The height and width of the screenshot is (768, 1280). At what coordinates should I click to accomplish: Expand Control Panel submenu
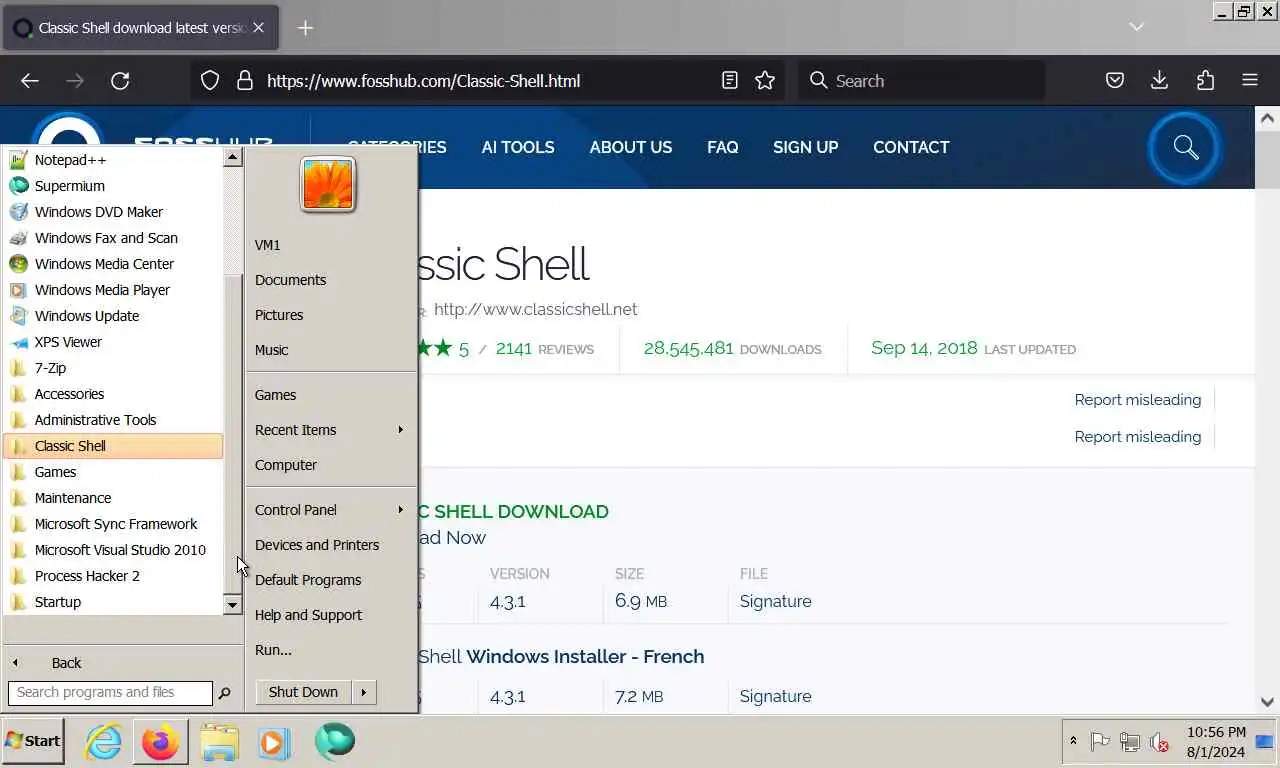(x=331, y=510)
